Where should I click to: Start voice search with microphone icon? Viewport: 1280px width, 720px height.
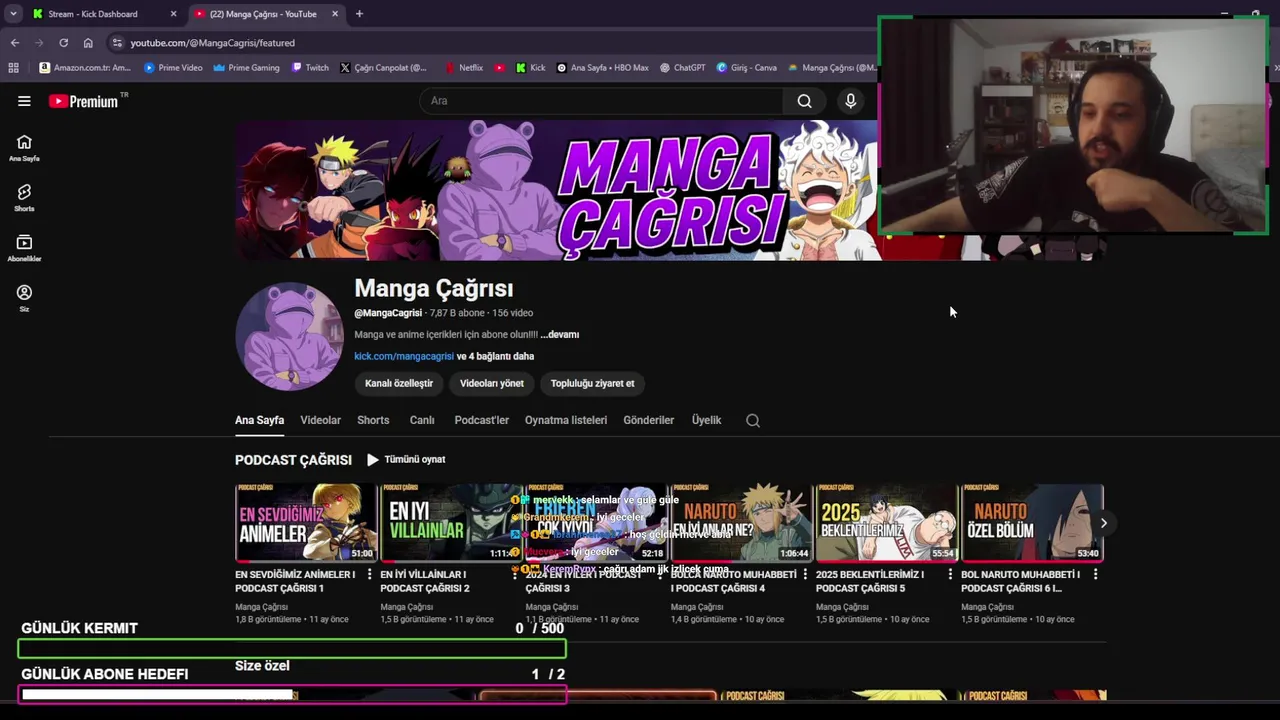[850, 101]
